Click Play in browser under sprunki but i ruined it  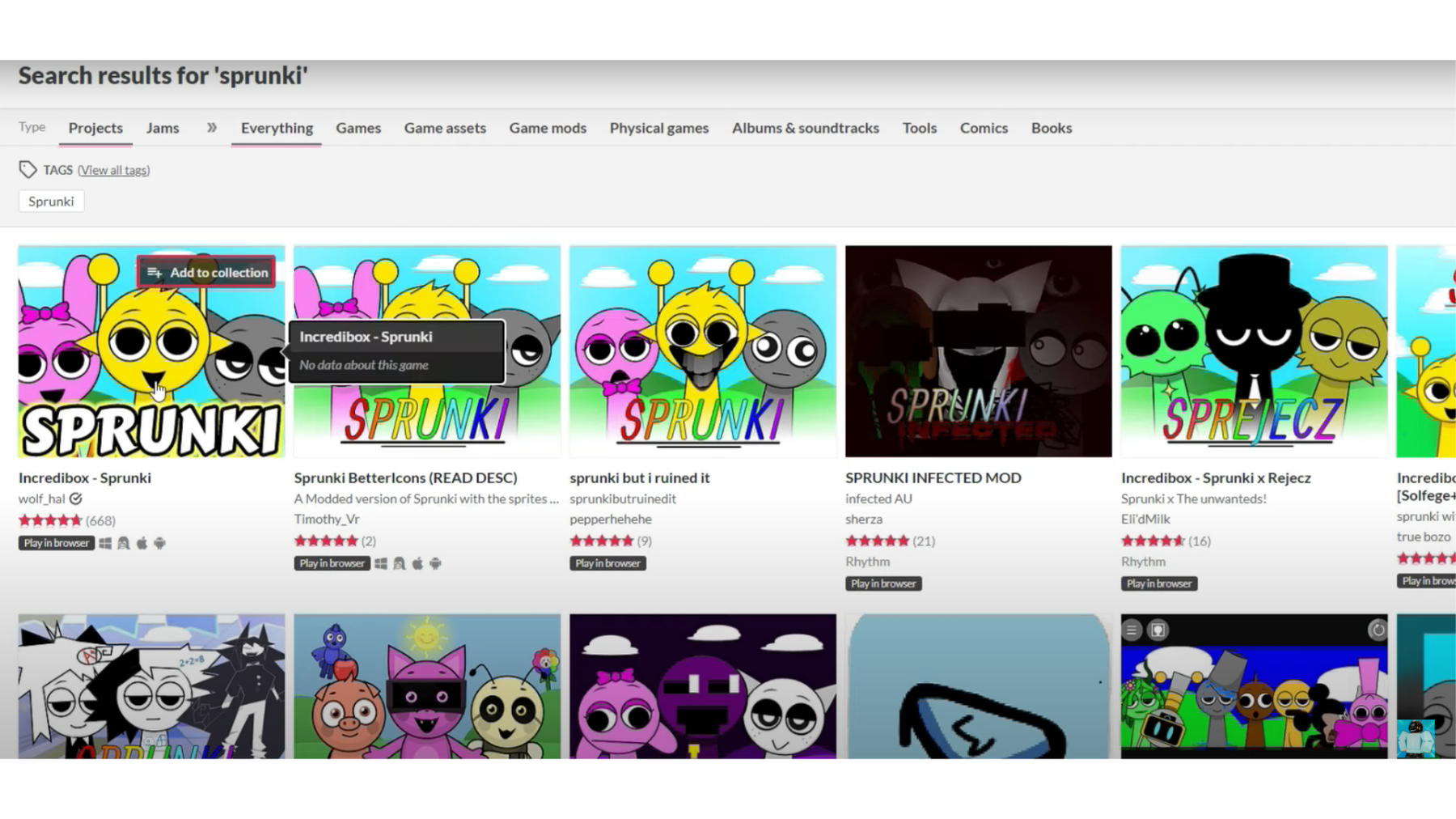click(x=608, y=563)
